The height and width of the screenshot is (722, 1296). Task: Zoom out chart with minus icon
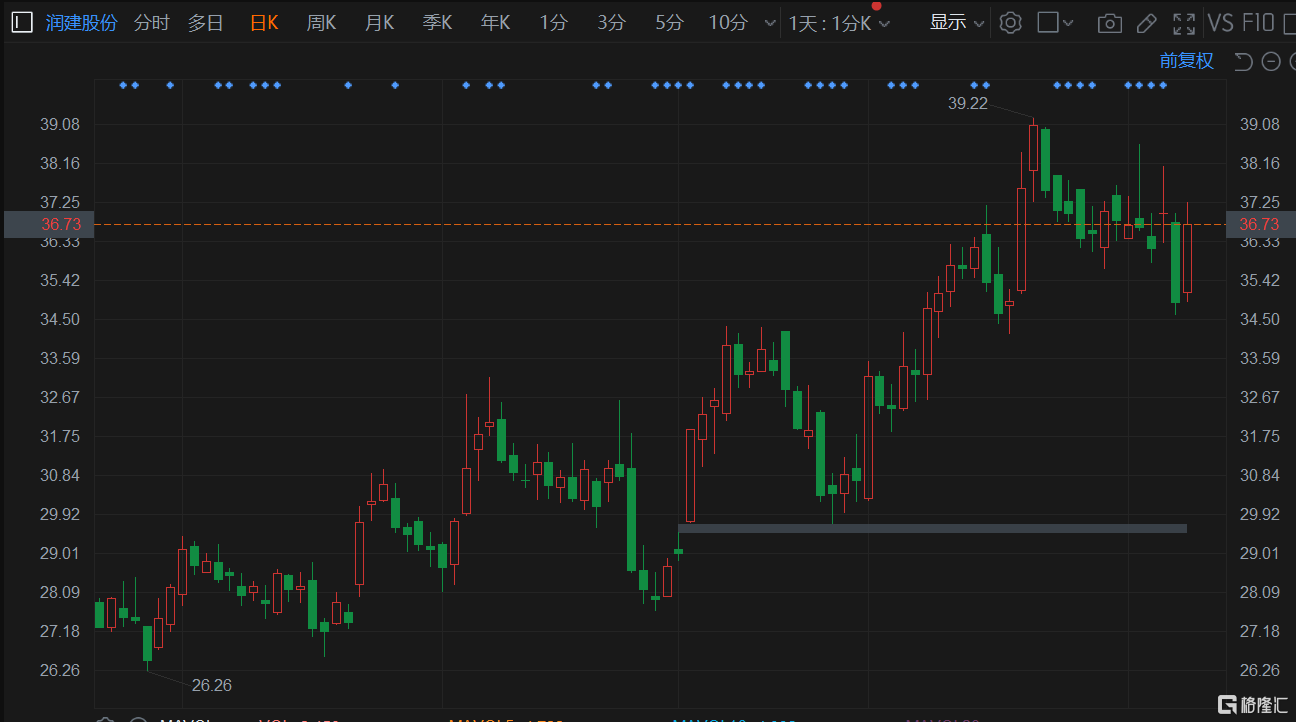pos(1271,62)
